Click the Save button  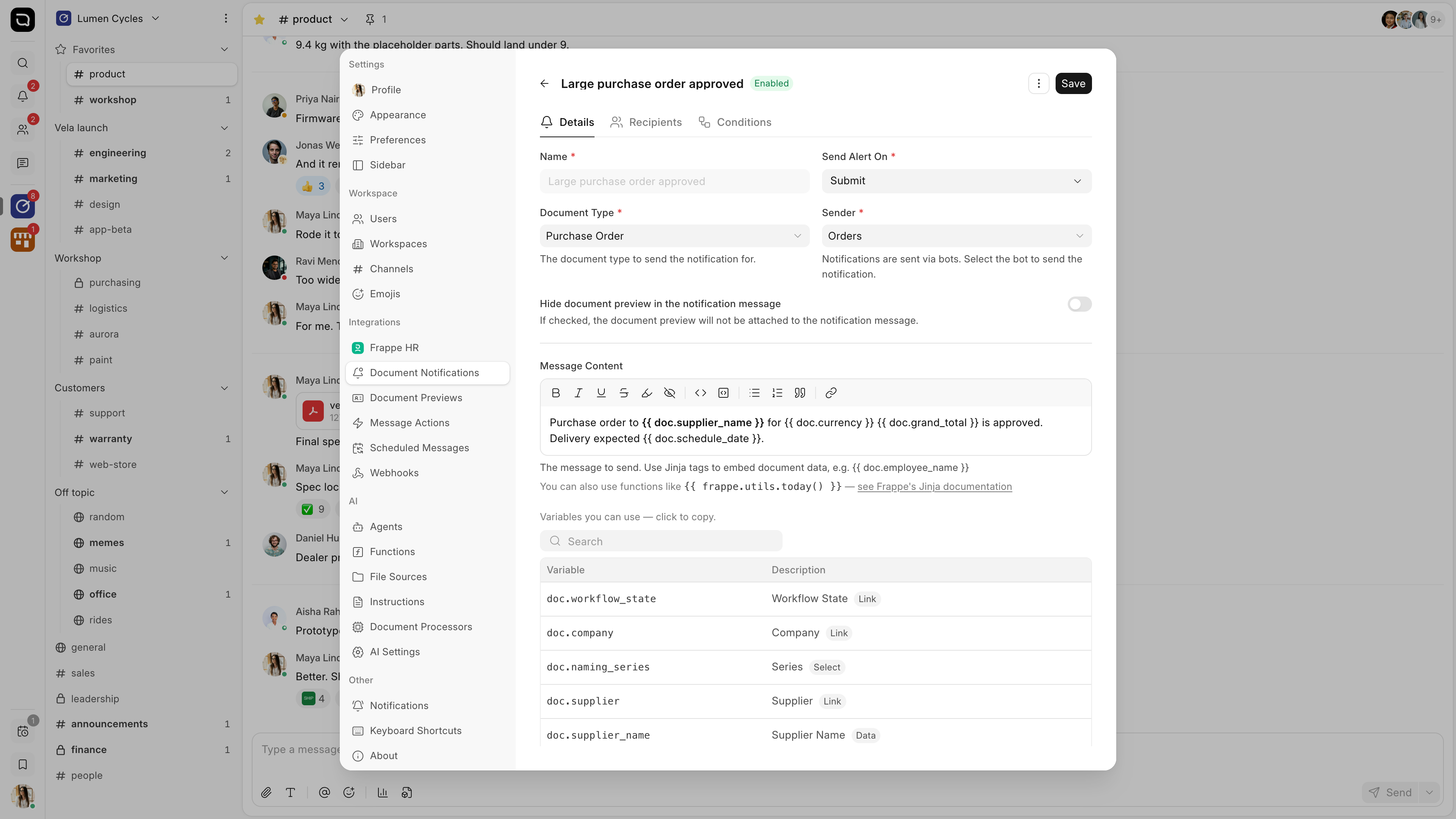pyautogui.click(x=1073, y=84)
